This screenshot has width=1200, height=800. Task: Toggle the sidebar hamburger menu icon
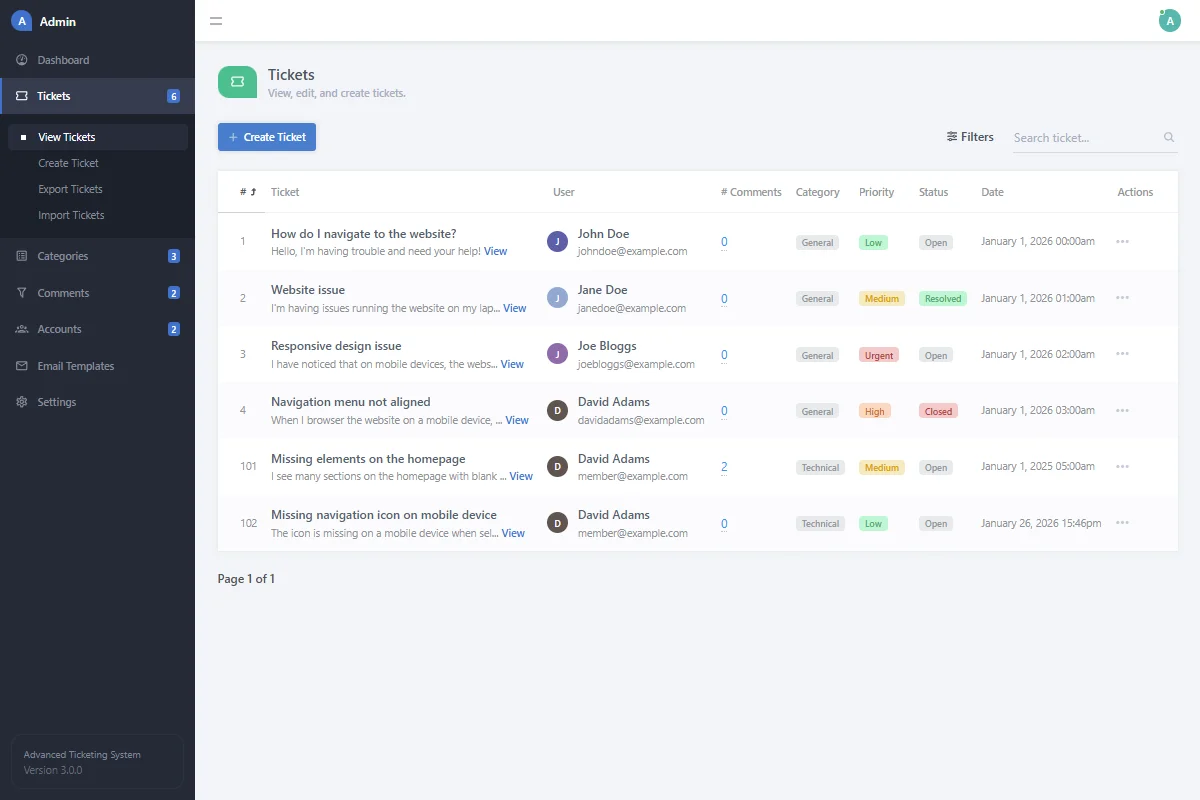point(216,21)
